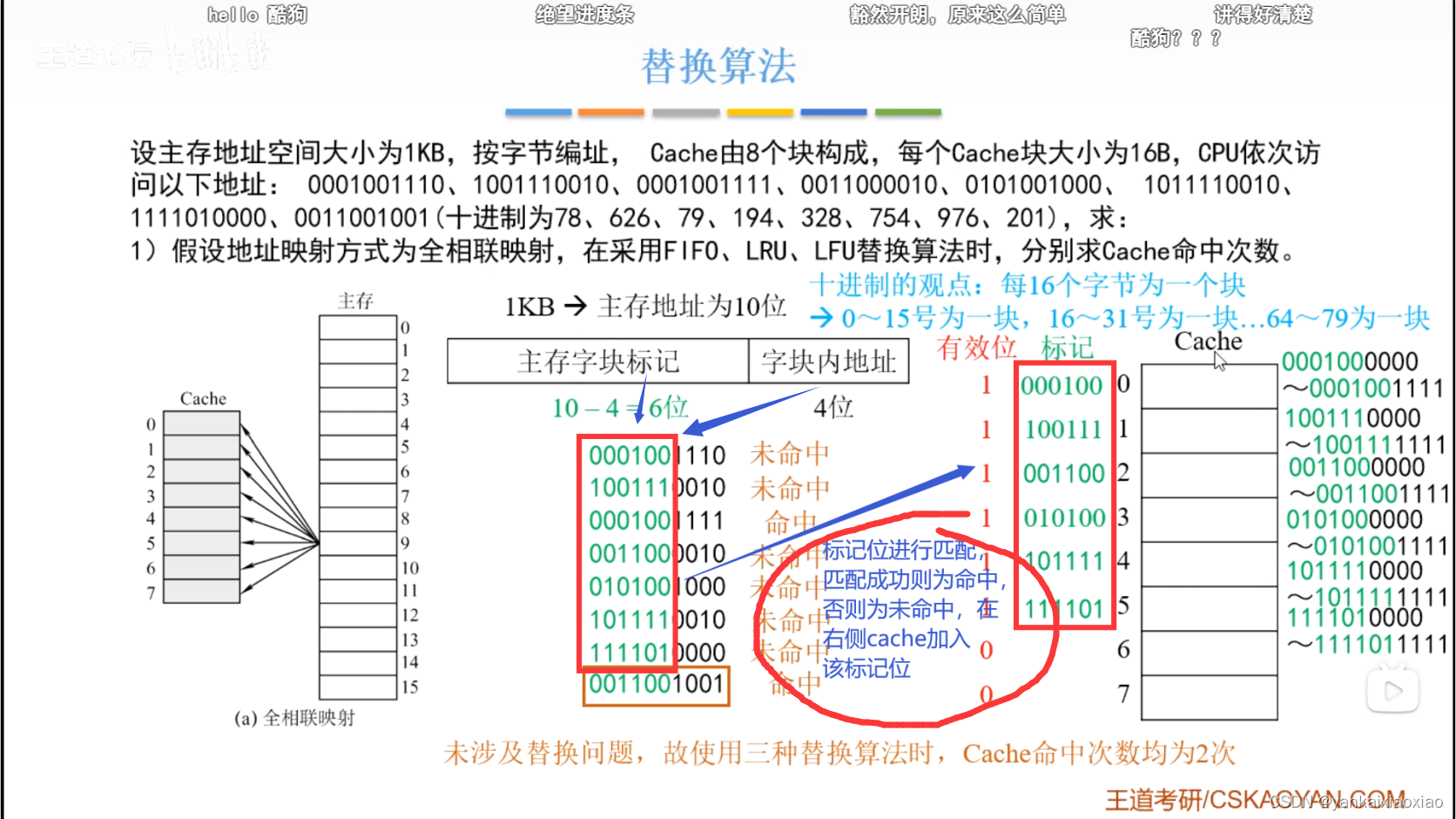
Task: Click the address 1011110010 in the list
Action: pos(657,619)
